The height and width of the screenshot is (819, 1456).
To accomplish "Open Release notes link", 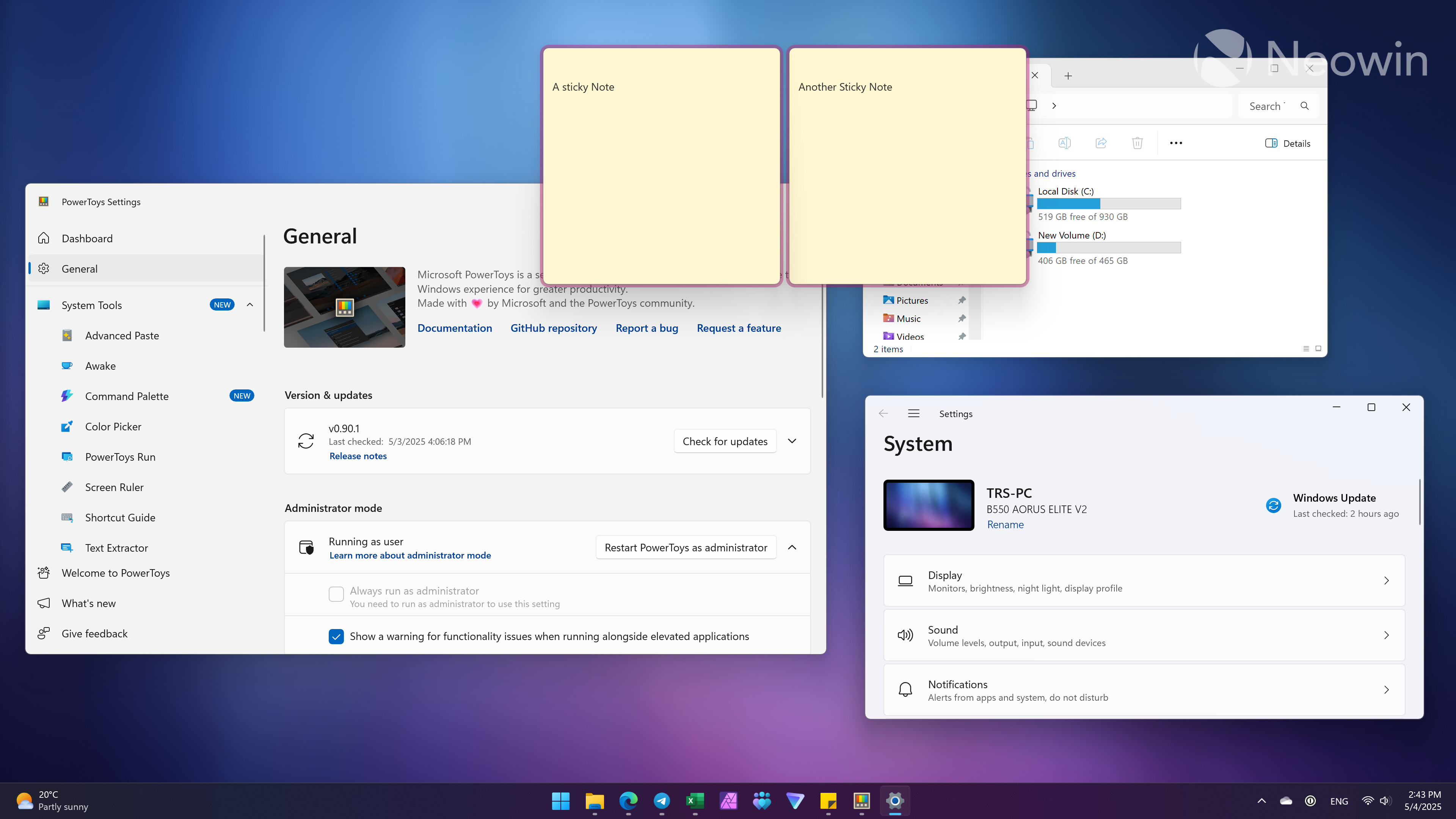I will coord(358,455).
